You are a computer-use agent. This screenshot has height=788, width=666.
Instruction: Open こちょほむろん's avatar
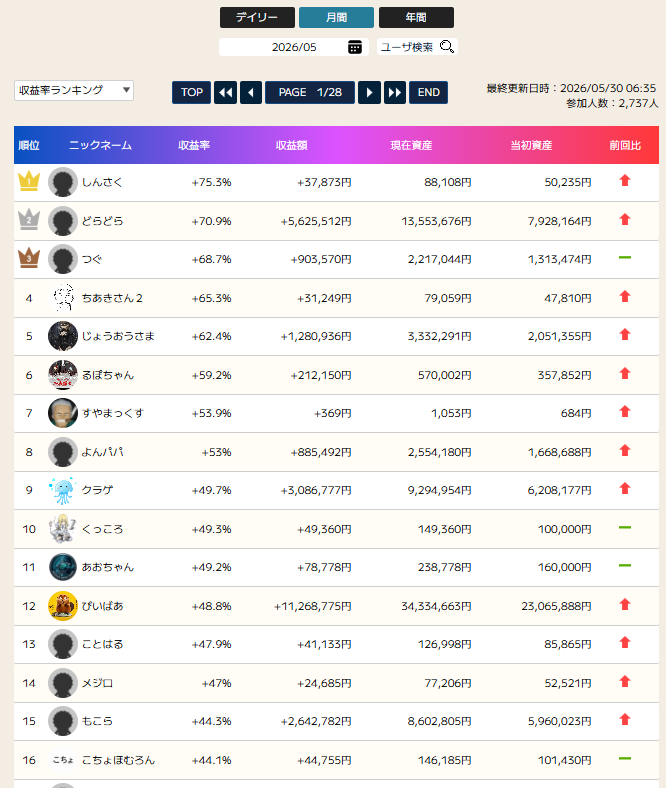pos(63,760)
